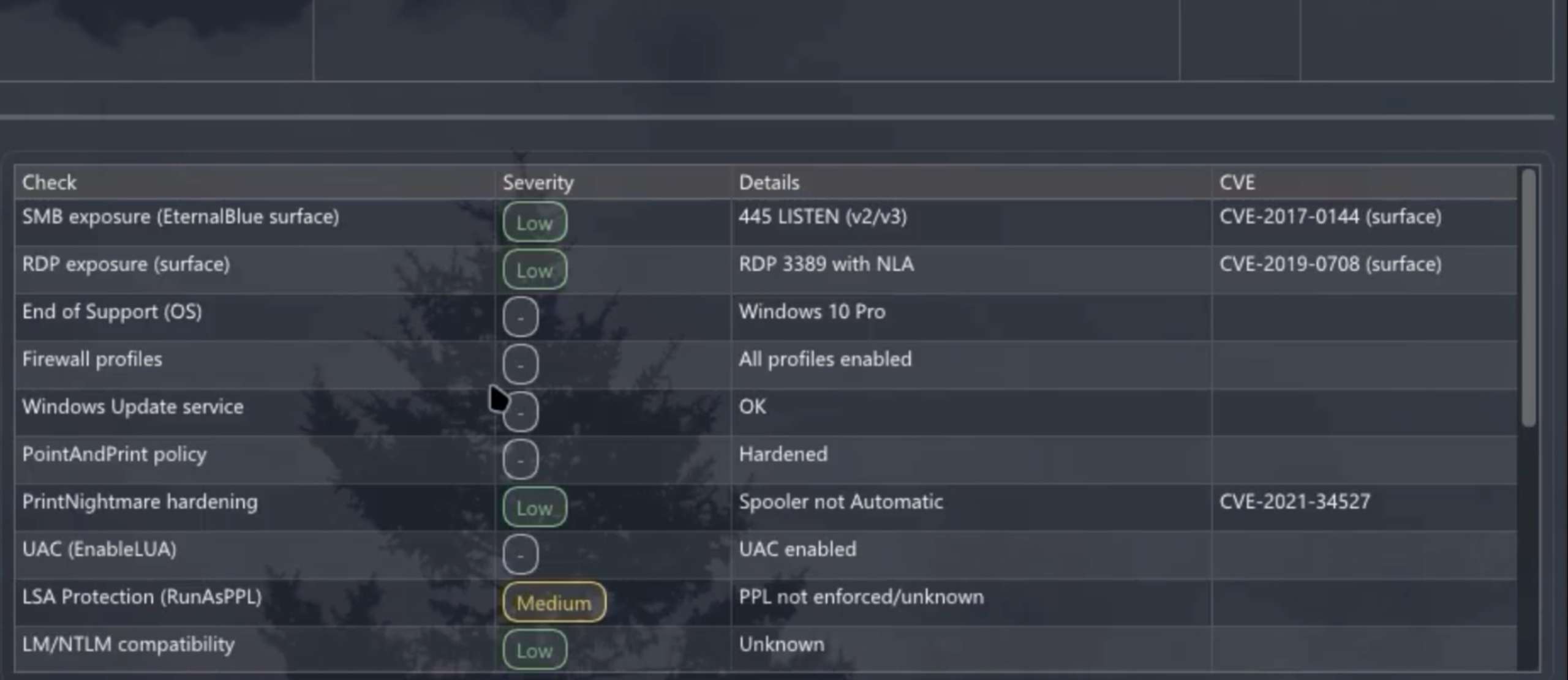Click the Details column header
The image size is (1568, 680).
[769, 182]
